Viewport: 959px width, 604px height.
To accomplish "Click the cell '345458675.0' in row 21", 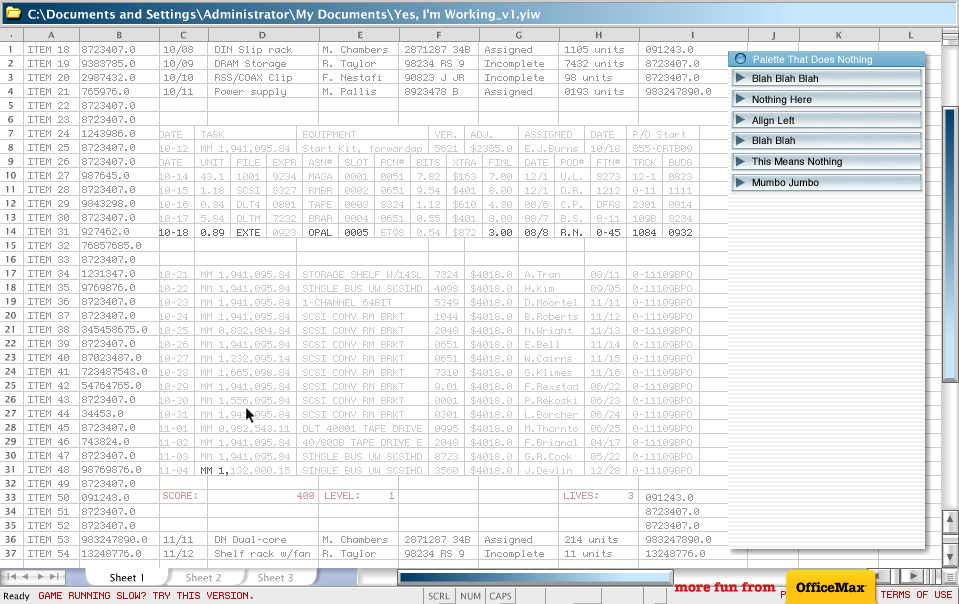I will tap(119, 330).
